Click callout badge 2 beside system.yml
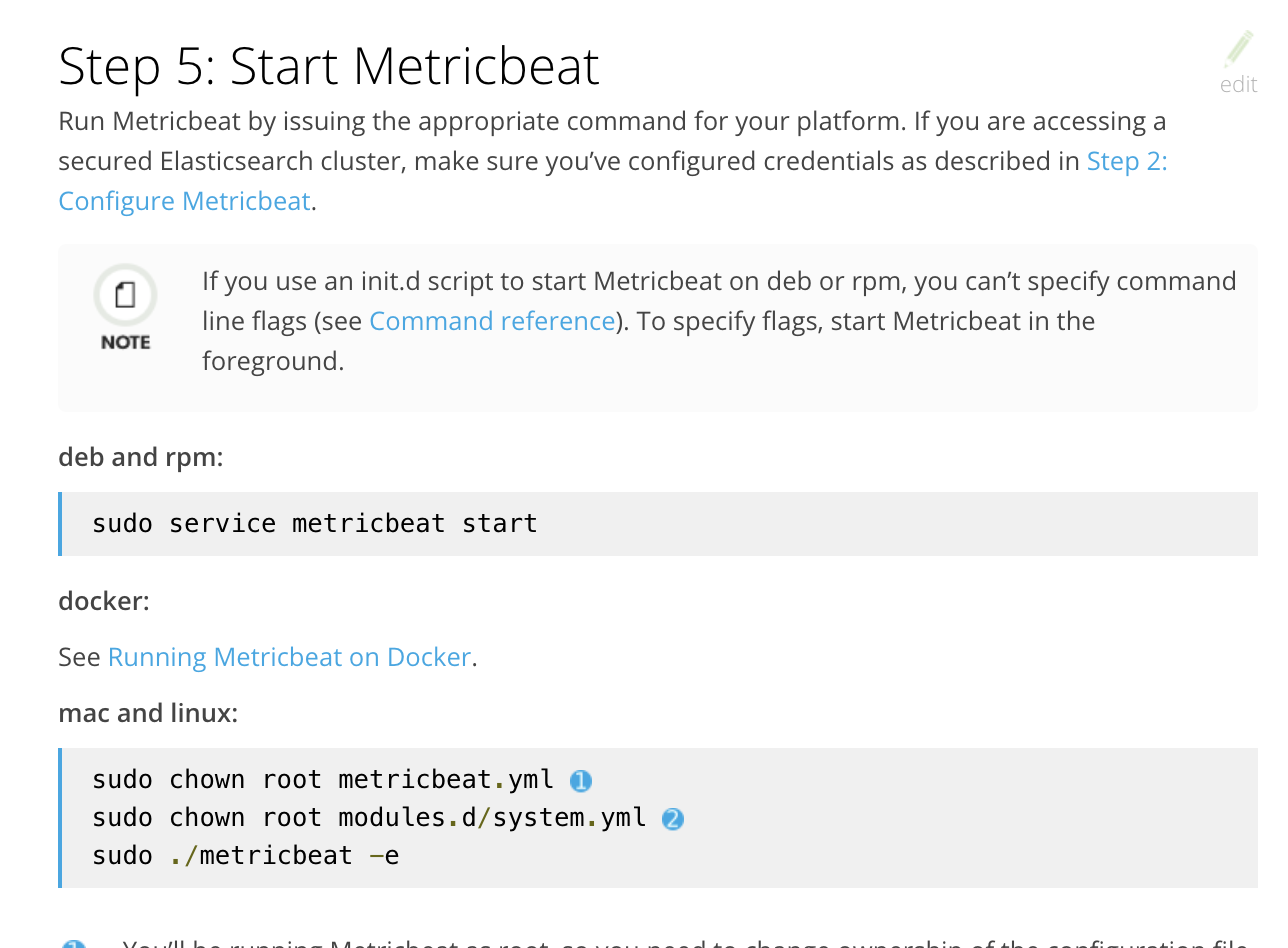 pyautogui.click(x=671, y=818)
